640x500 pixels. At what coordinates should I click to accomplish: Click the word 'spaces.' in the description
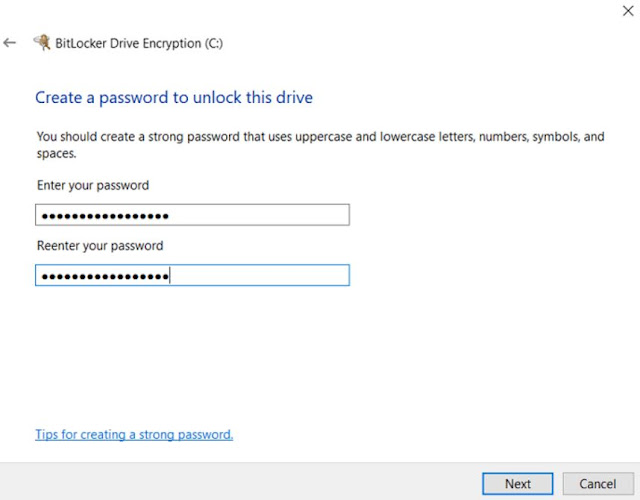tap(56, 153)
